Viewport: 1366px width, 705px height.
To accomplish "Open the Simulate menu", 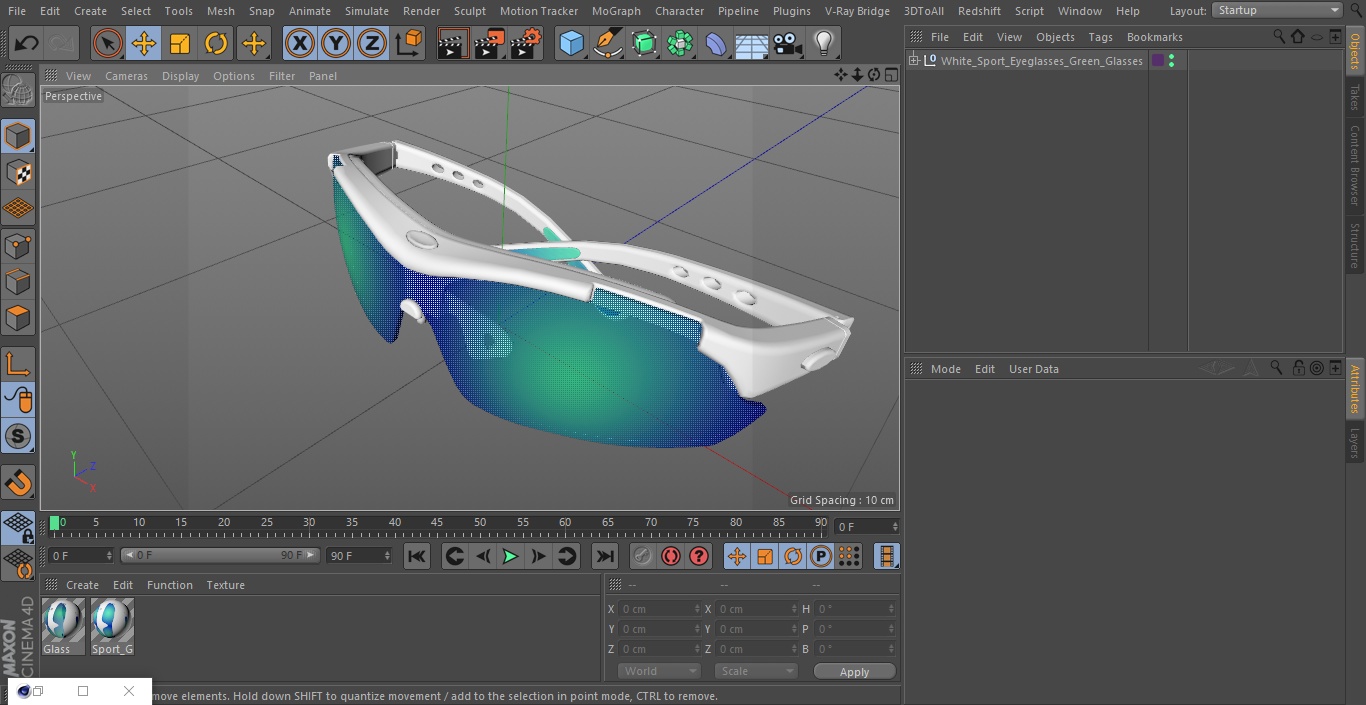I will (x=367, y=11).
